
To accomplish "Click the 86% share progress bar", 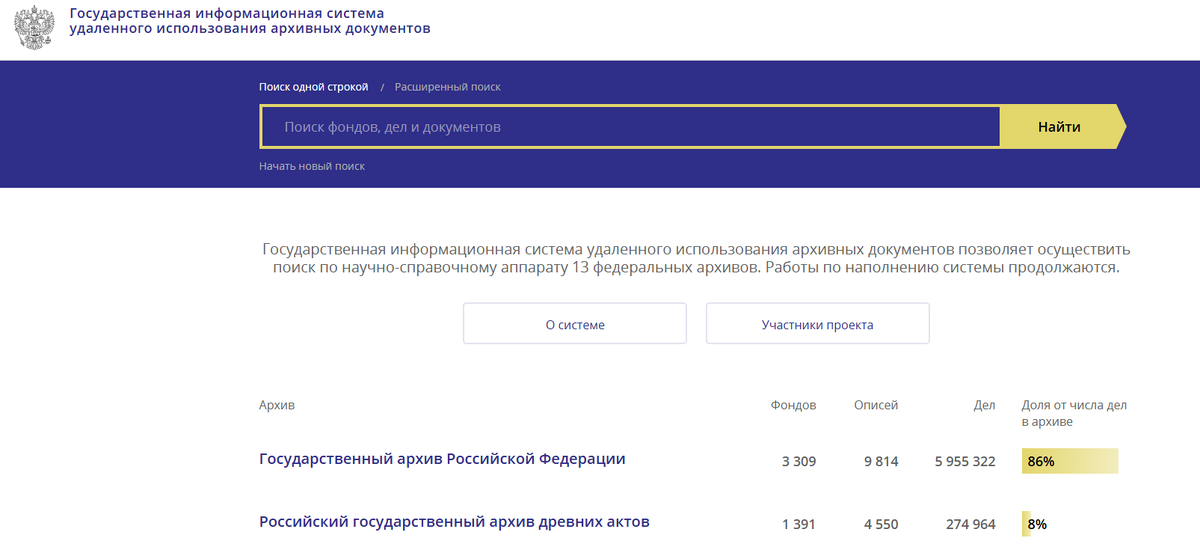I will (1070, 461).
